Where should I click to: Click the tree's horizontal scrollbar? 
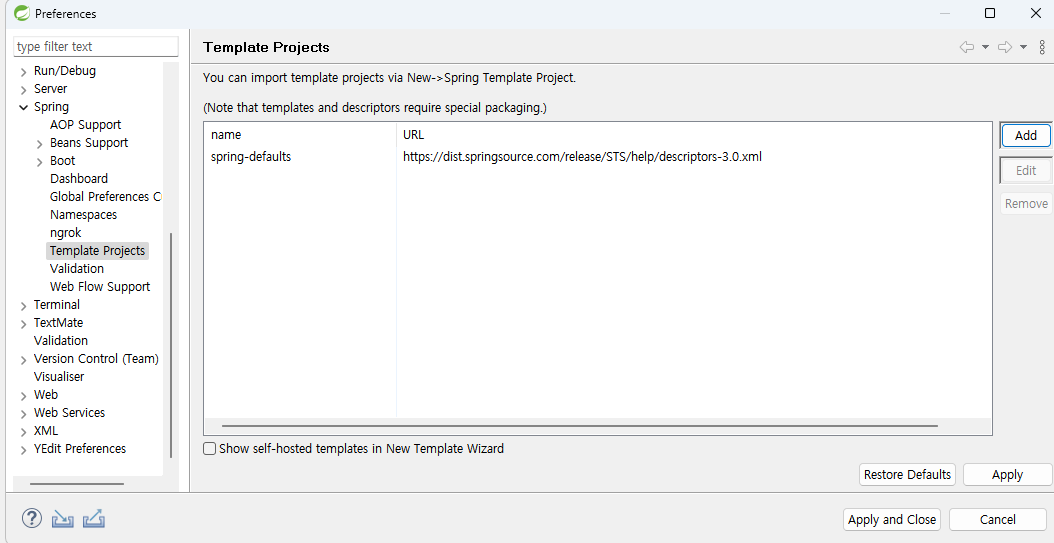pyautogui.click(x=77, y=484)
